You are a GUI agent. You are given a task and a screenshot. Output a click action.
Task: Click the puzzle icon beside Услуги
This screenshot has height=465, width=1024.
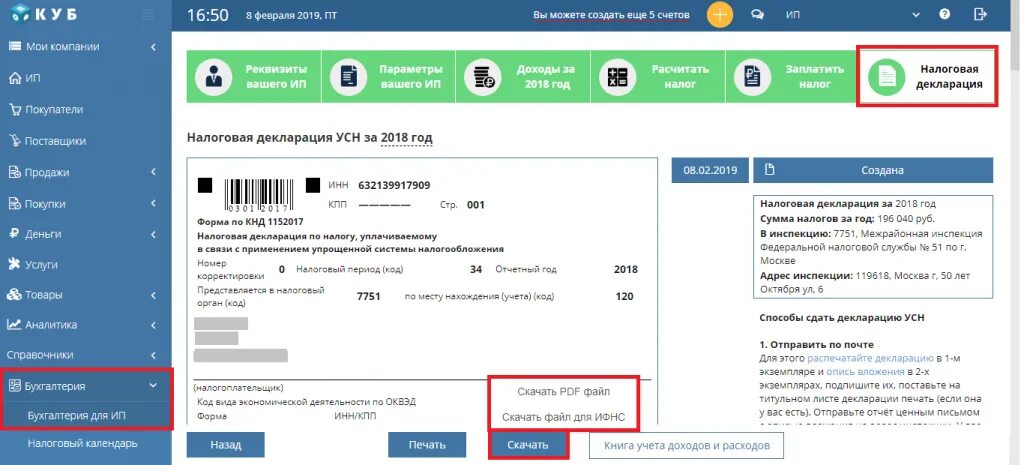click(x=14, y=264)
